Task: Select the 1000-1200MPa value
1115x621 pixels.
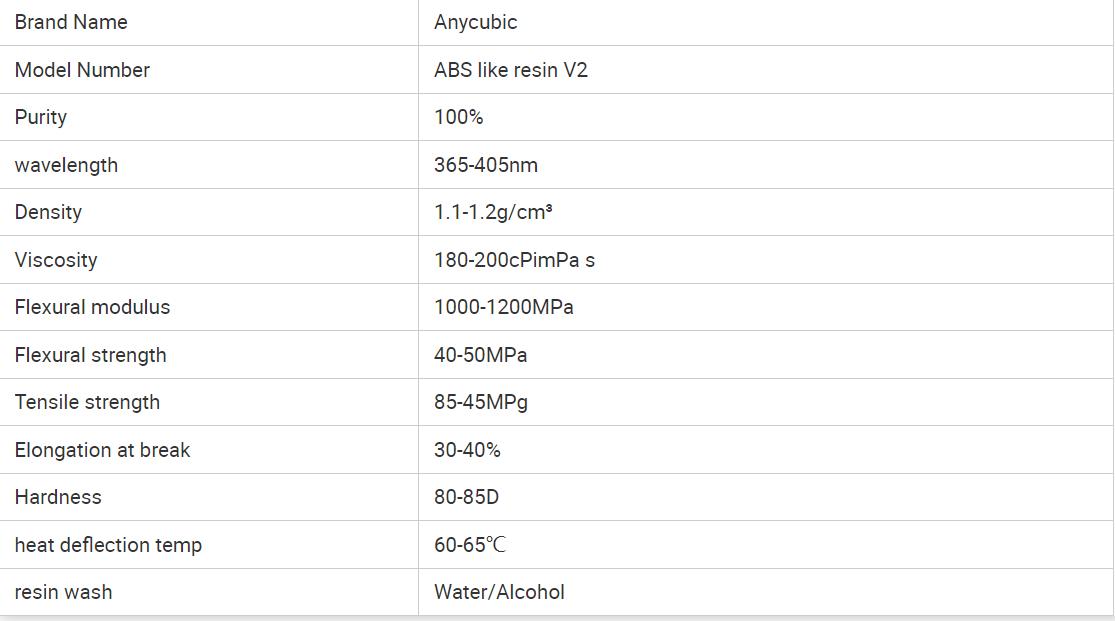Action: point(503,307)
